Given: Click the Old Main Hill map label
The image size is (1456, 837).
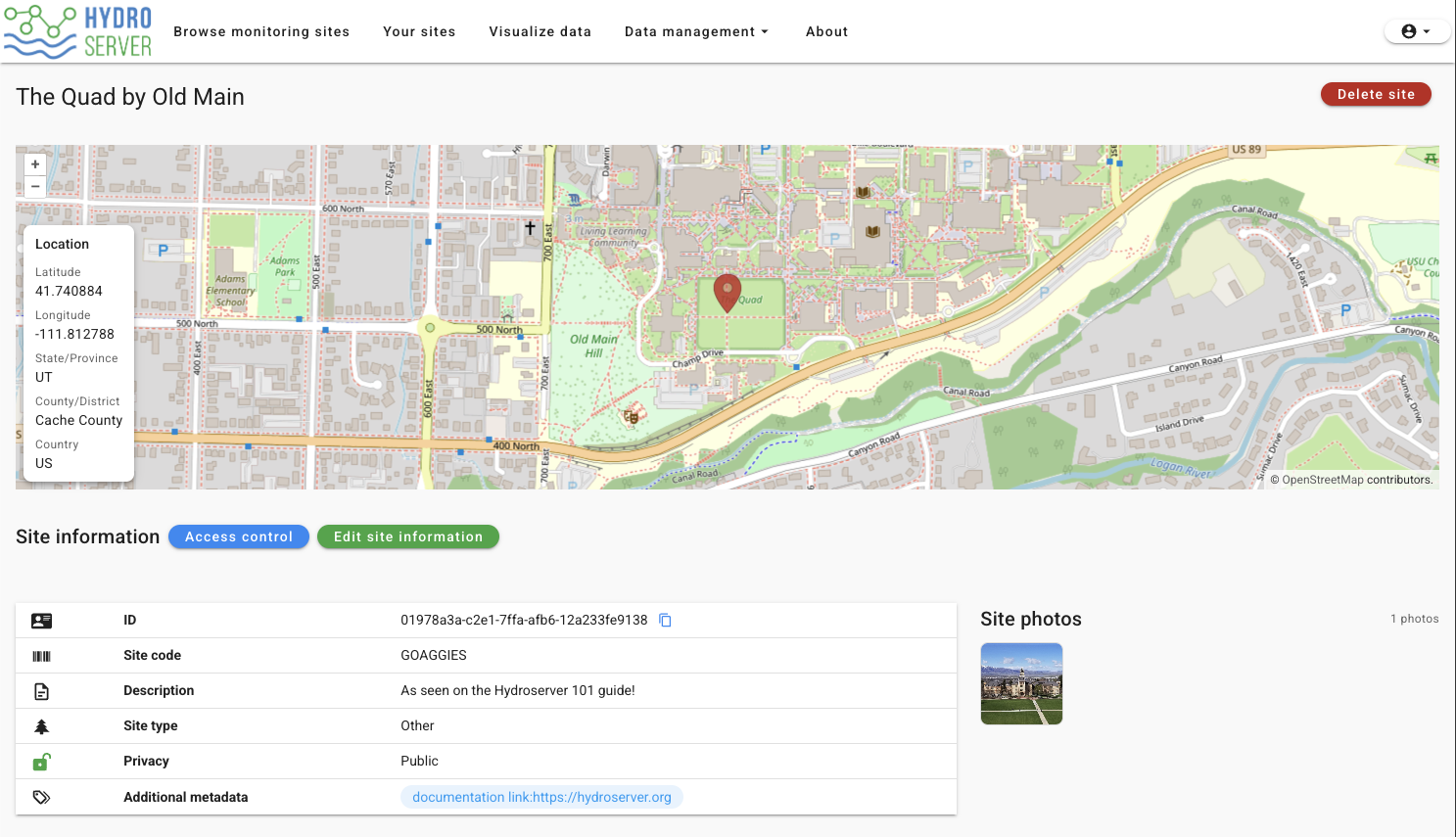Looking at the screenshot, I should [x=594, y=346].
